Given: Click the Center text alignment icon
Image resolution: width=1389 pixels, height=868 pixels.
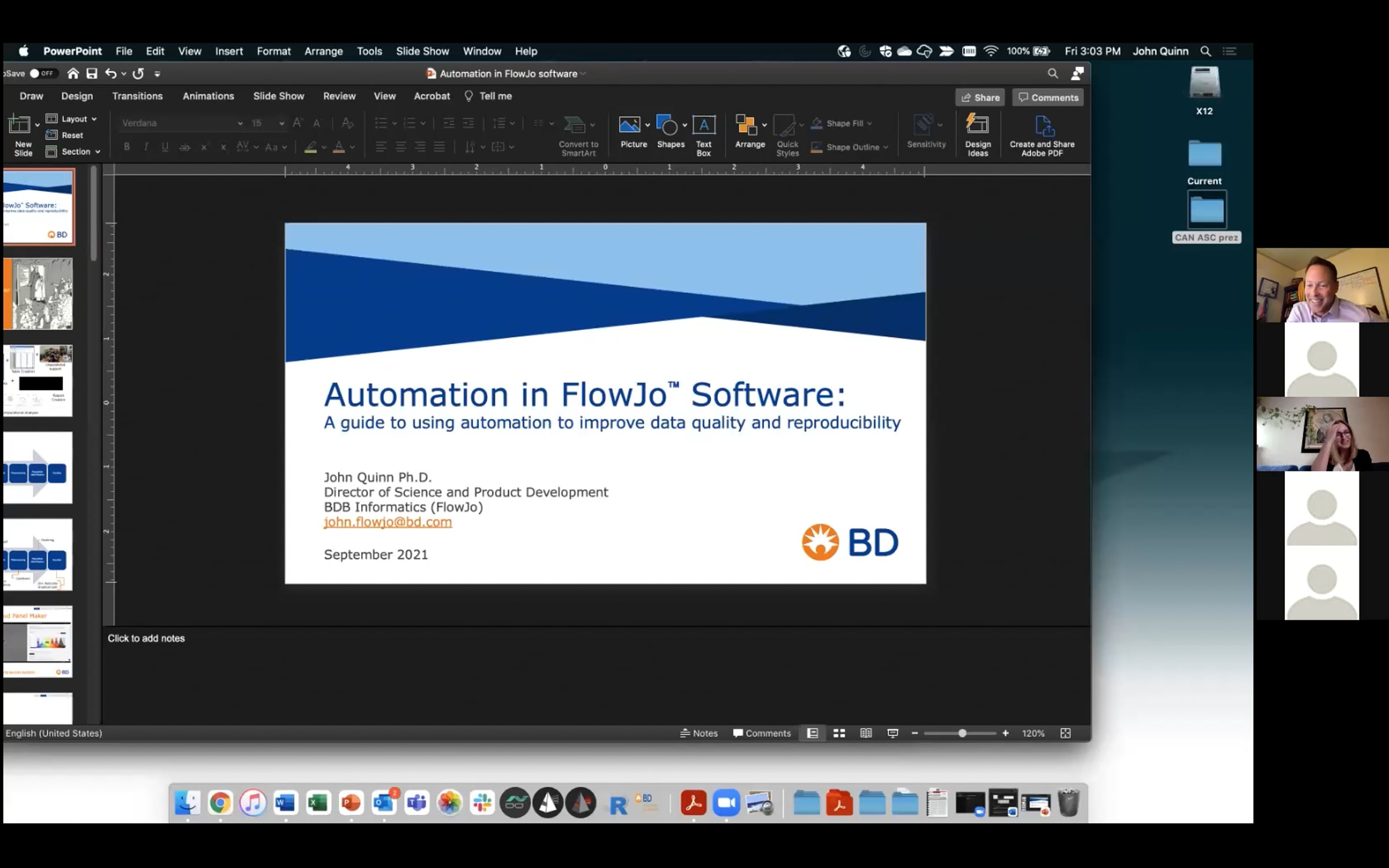Looking at the screenshot, I should [x=400, y=147].
